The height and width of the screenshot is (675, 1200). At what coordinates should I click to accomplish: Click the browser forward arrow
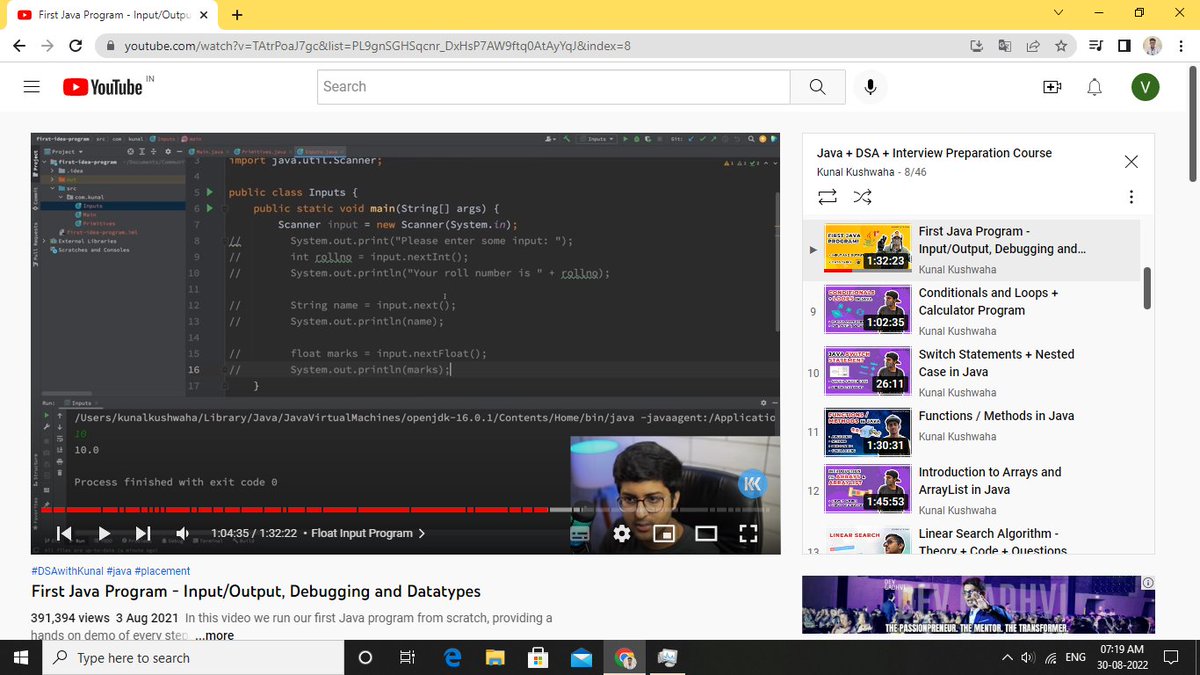(48, 46)
